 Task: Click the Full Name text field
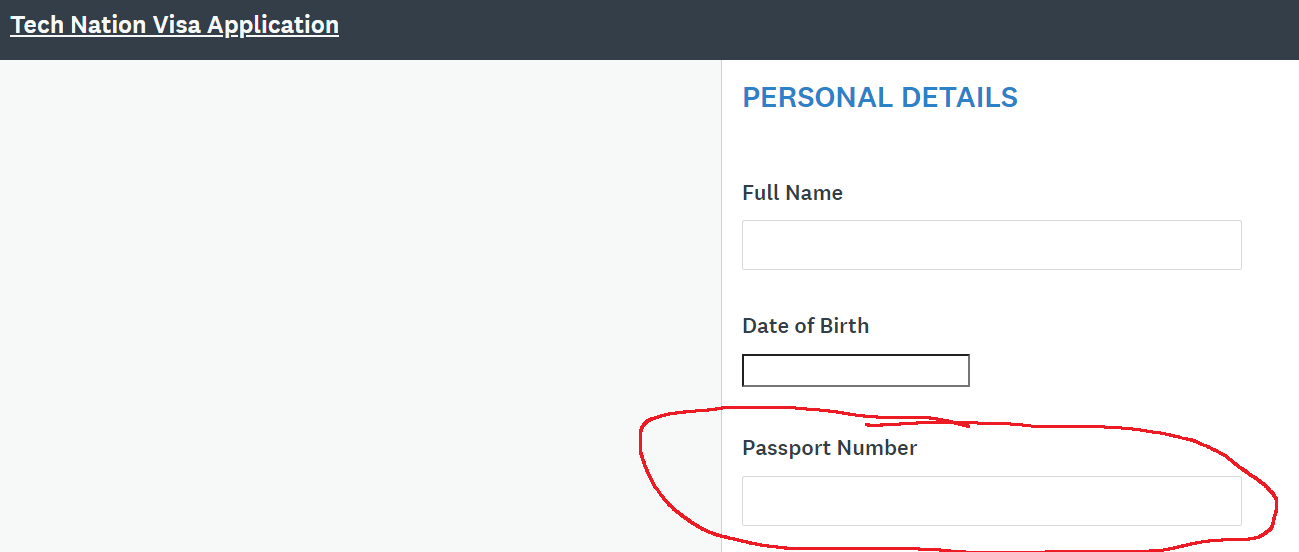[991, 245]
